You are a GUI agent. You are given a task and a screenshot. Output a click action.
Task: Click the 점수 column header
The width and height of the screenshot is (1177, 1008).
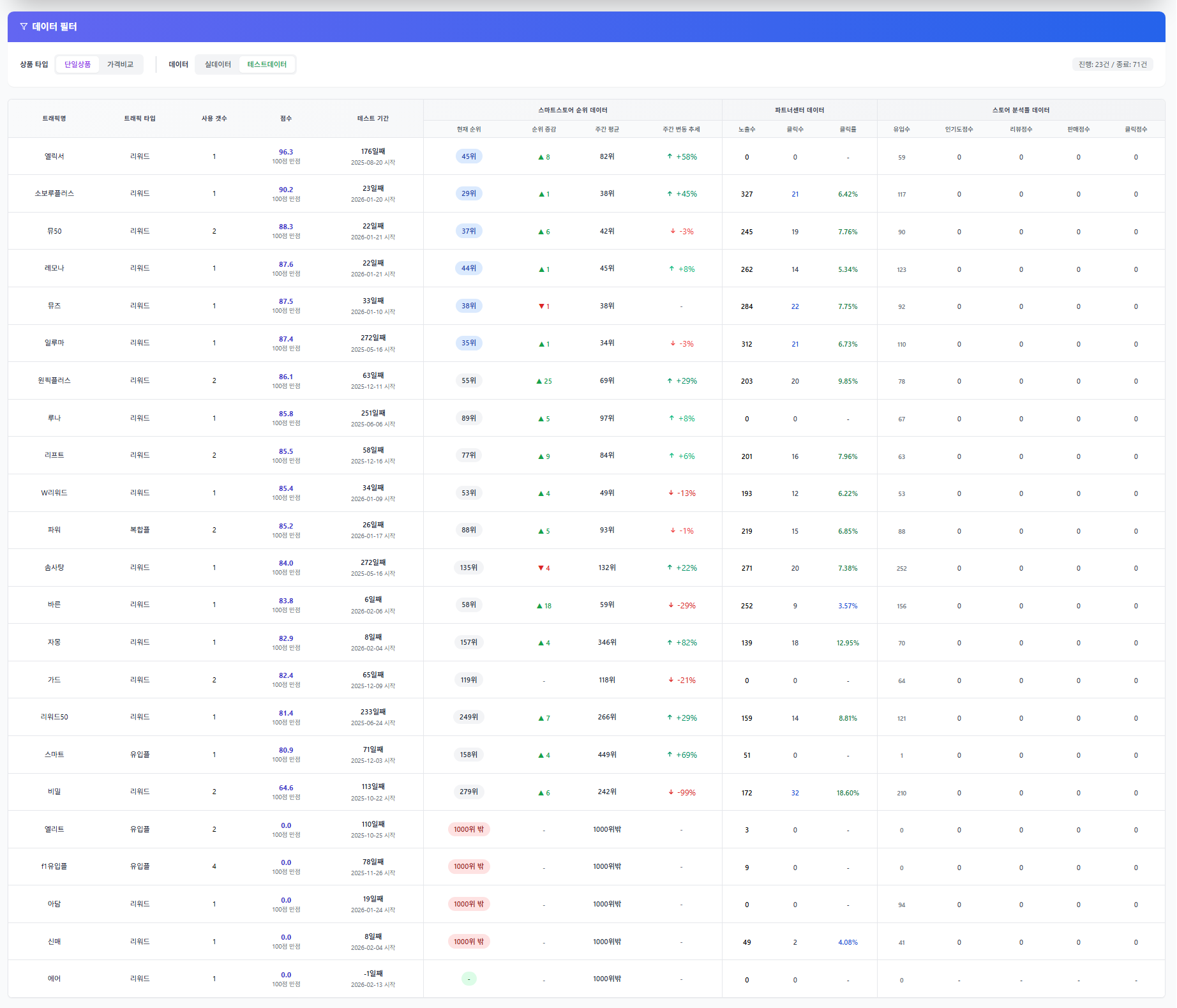[286, 119]
